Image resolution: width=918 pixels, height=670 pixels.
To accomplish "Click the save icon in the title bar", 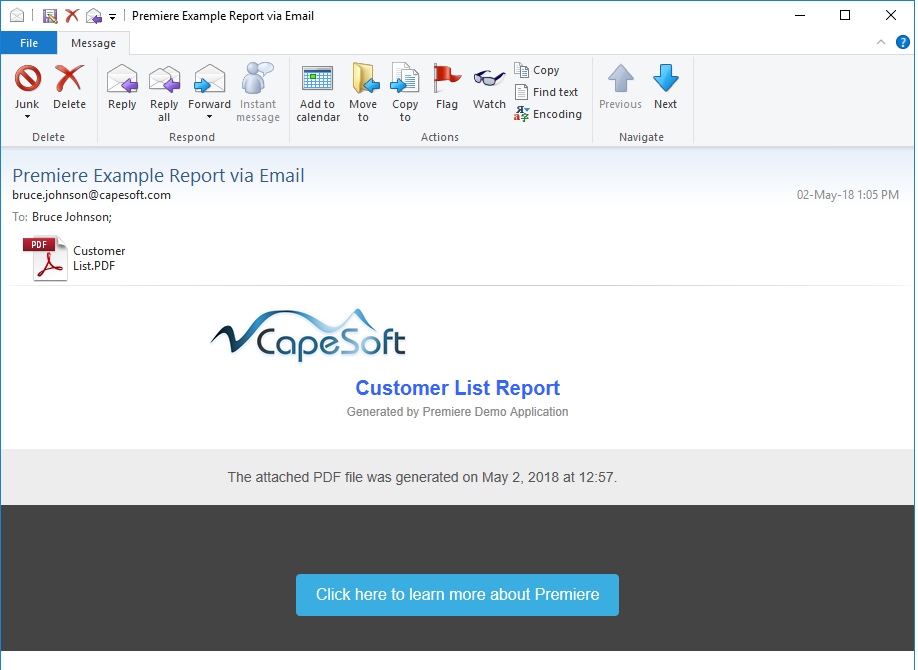I will [x=50, y=16].
